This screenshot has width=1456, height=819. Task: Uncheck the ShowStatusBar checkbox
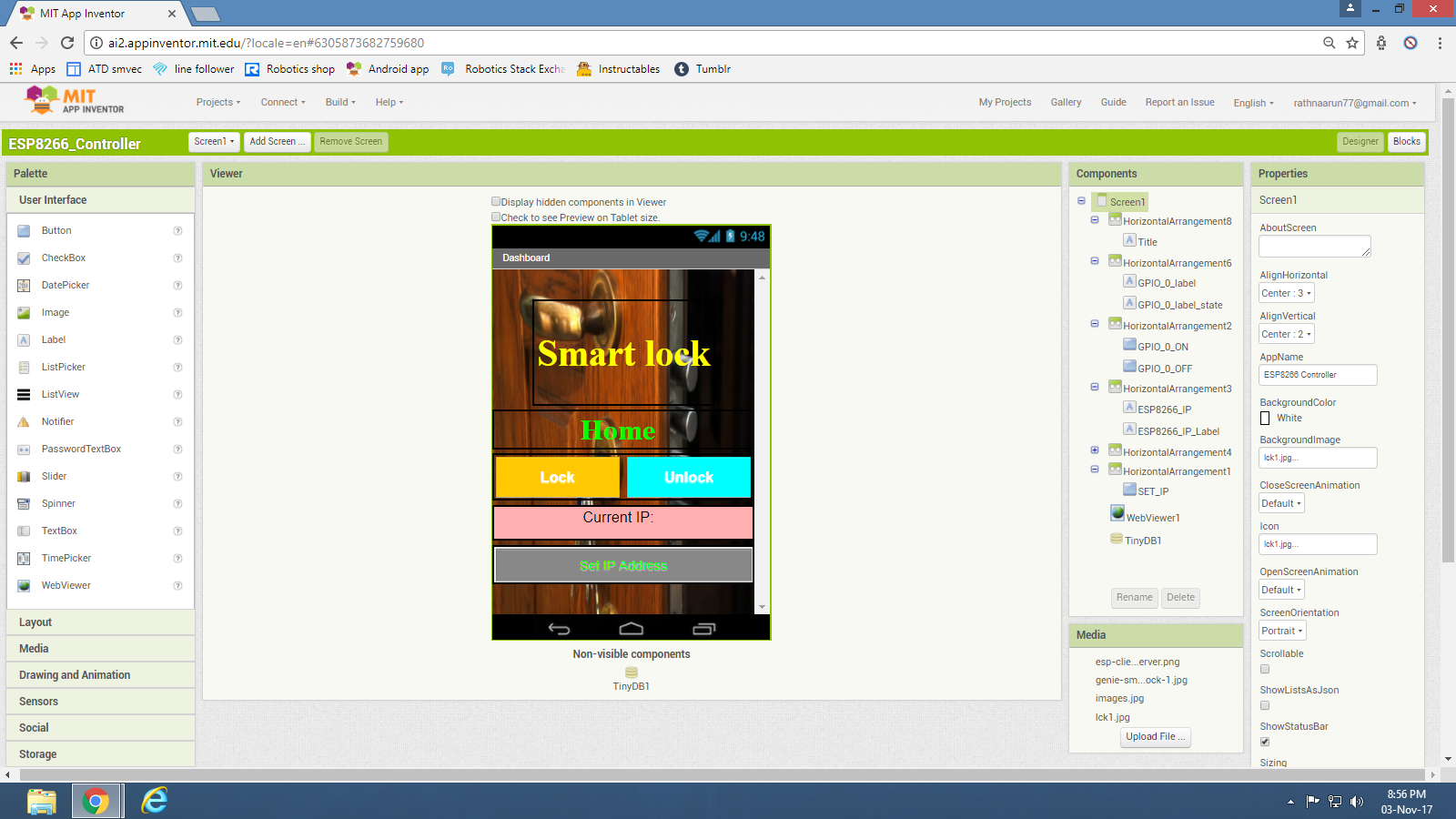(x=1265, y=742)
